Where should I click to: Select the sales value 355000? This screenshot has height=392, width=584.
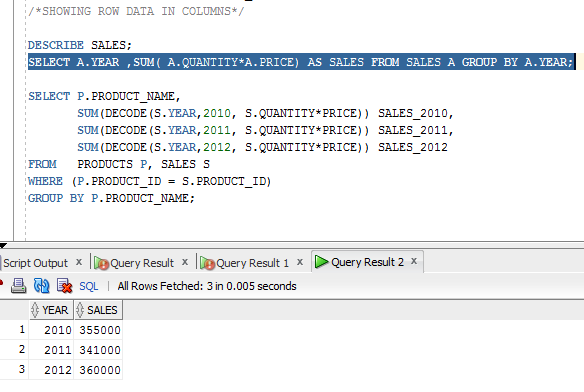pos(98,330)
